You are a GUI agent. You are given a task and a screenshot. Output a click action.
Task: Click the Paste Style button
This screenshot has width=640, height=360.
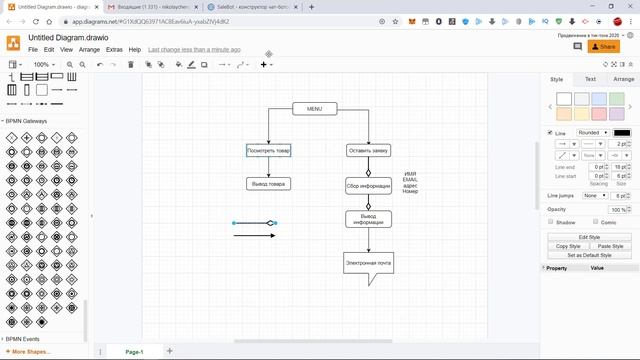pos(611,246)
